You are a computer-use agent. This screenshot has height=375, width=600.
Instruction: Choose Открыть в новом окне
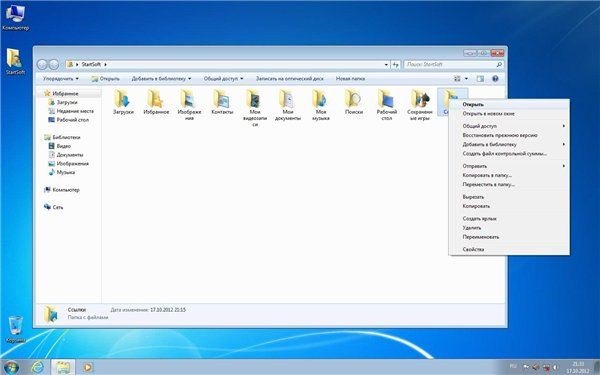point(509,114)
